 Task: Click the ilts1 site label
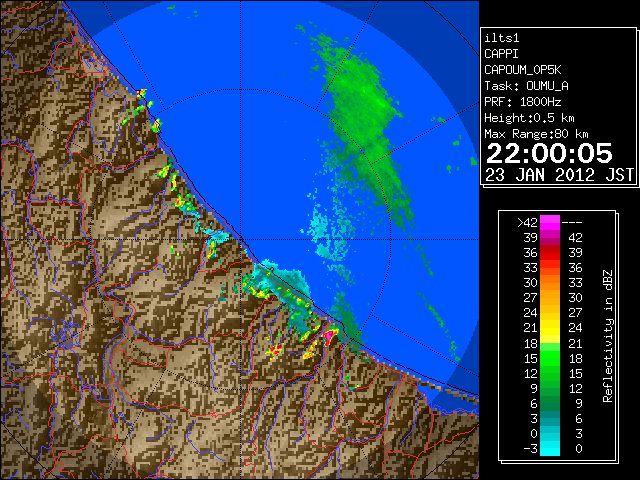(x=502, y=38)
